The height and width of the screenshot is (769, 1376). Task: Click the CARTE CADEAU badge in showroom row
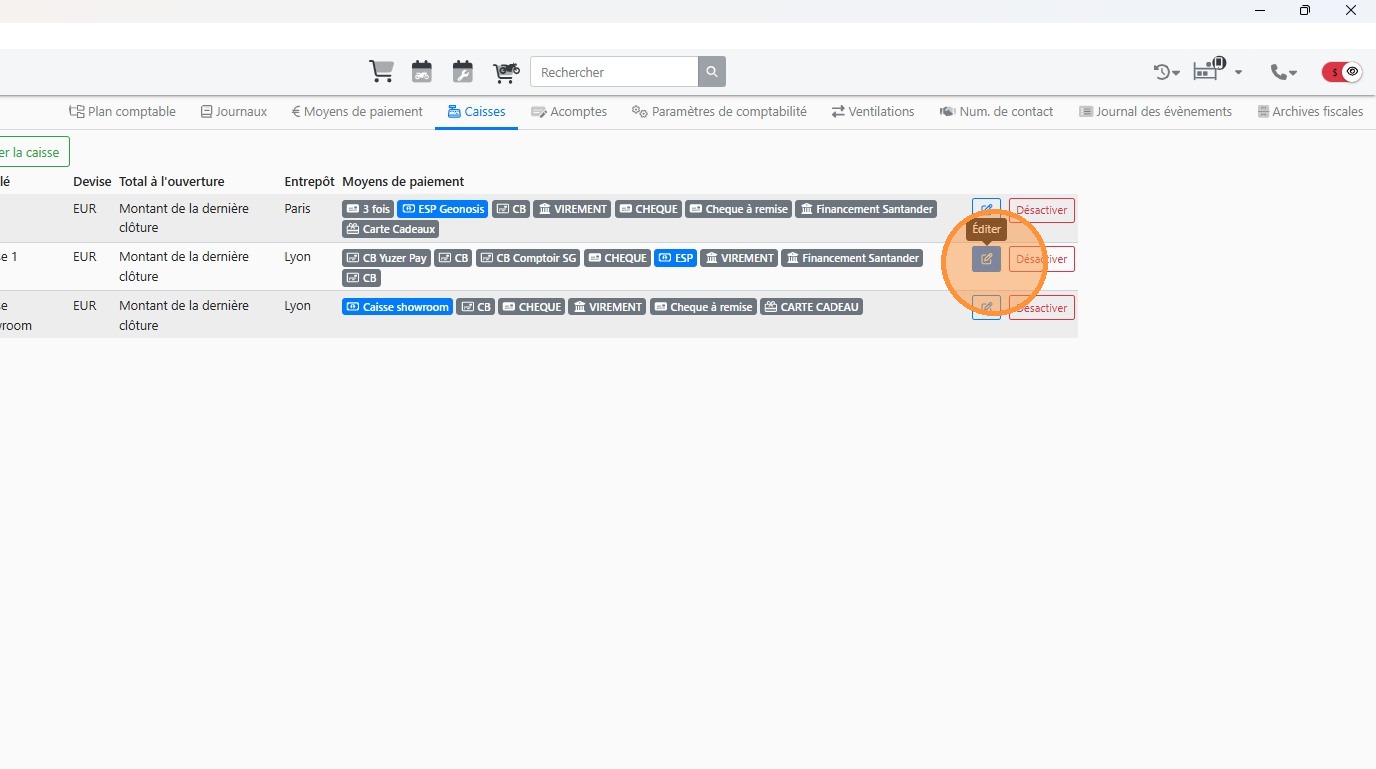pyautogui.click(x=811, y=307)
